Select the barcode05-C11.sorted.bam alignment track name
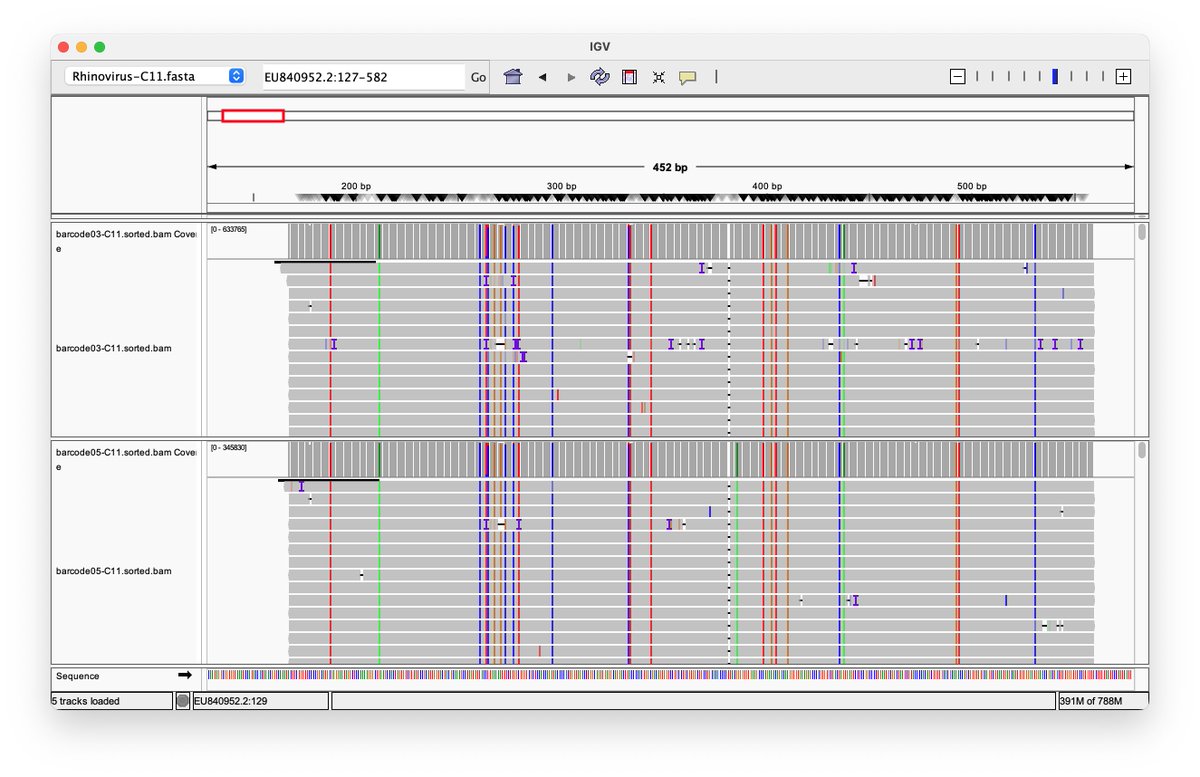 tap(113, 571)
